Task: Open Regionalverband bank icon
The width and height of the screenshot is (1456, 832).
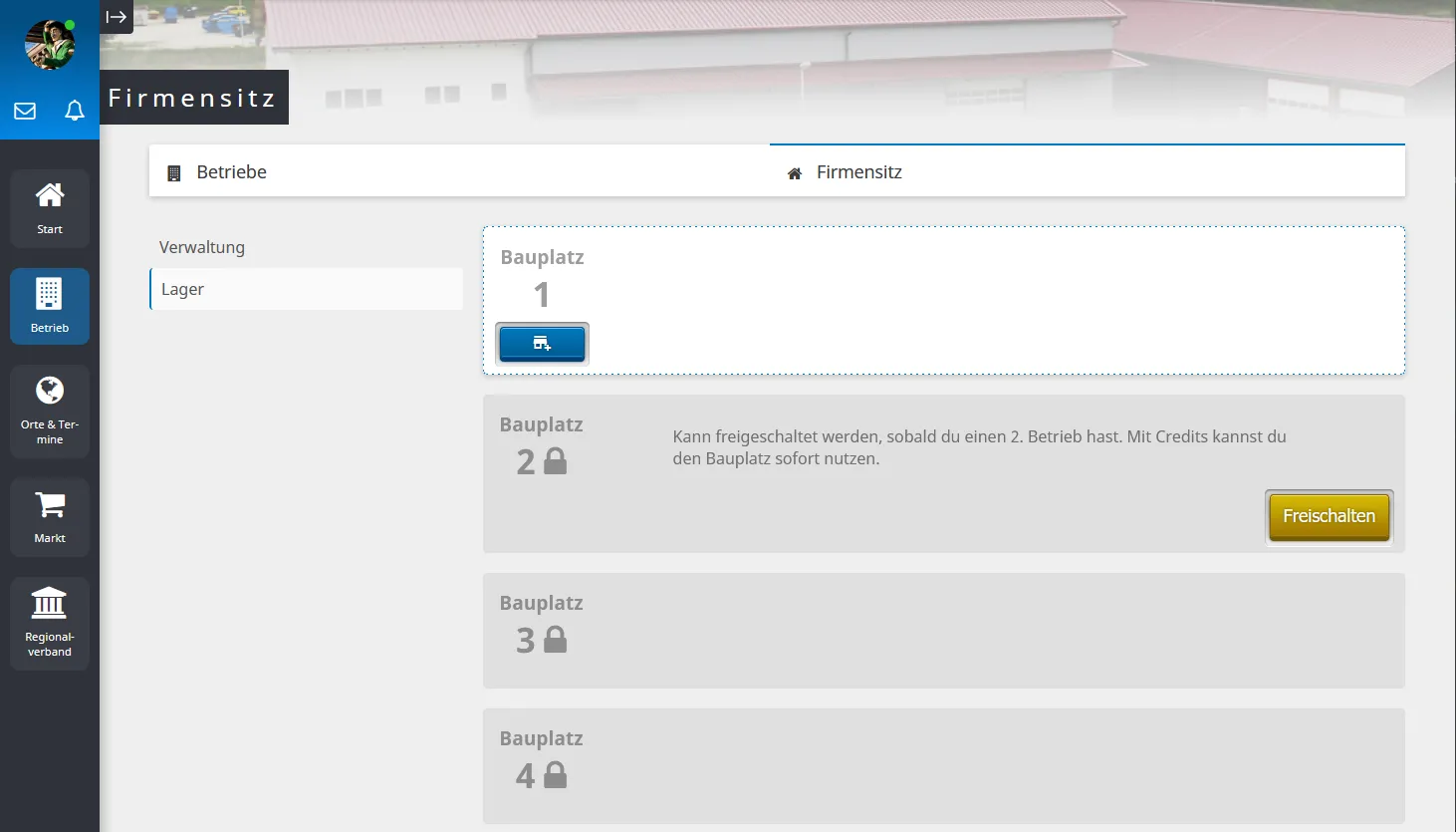Action: [50, 623]
